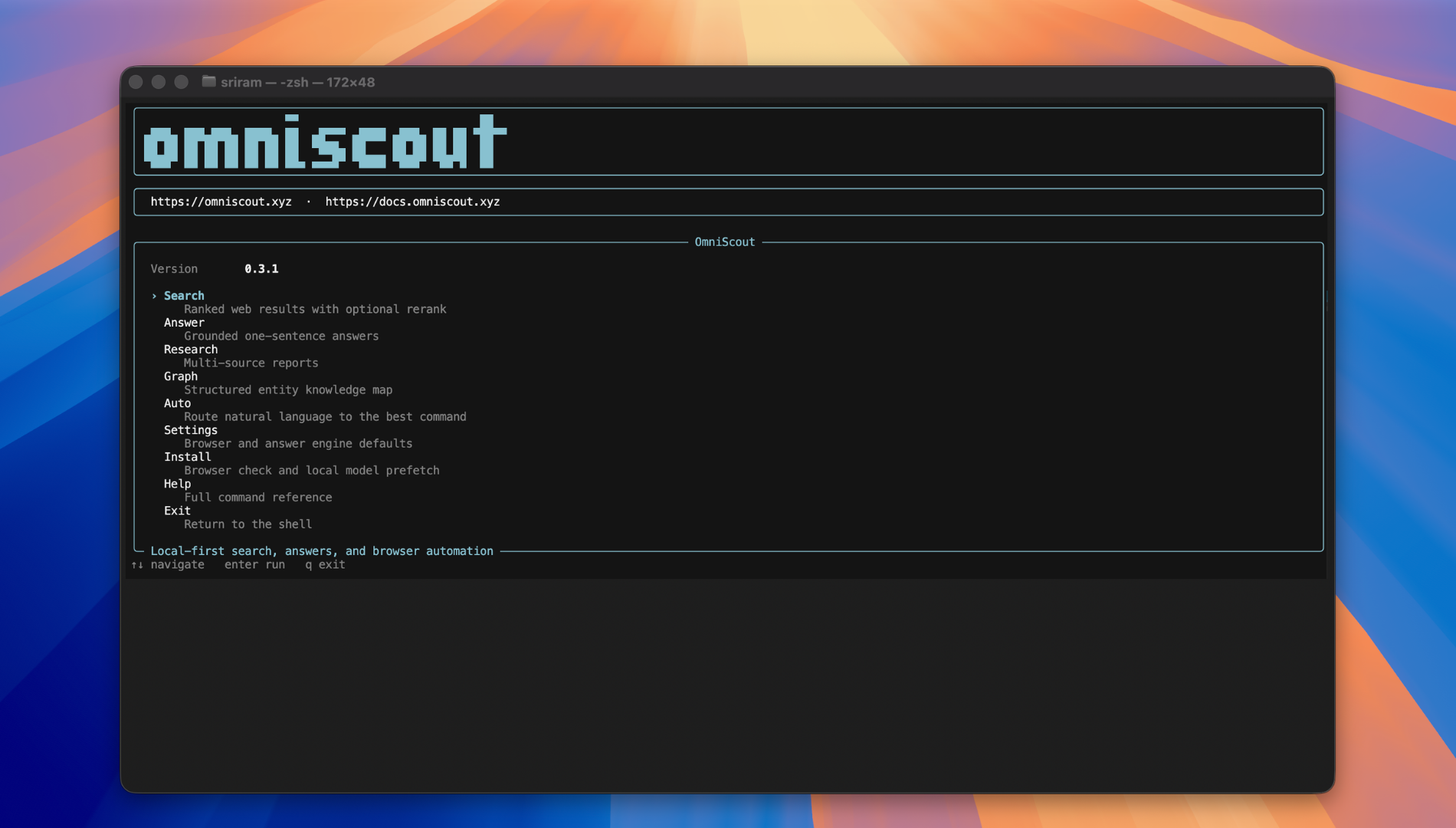Open the https://docs.omniscout.xyz link
The height and width of the screenshot is (828, 1456).
tap(412, 202)
